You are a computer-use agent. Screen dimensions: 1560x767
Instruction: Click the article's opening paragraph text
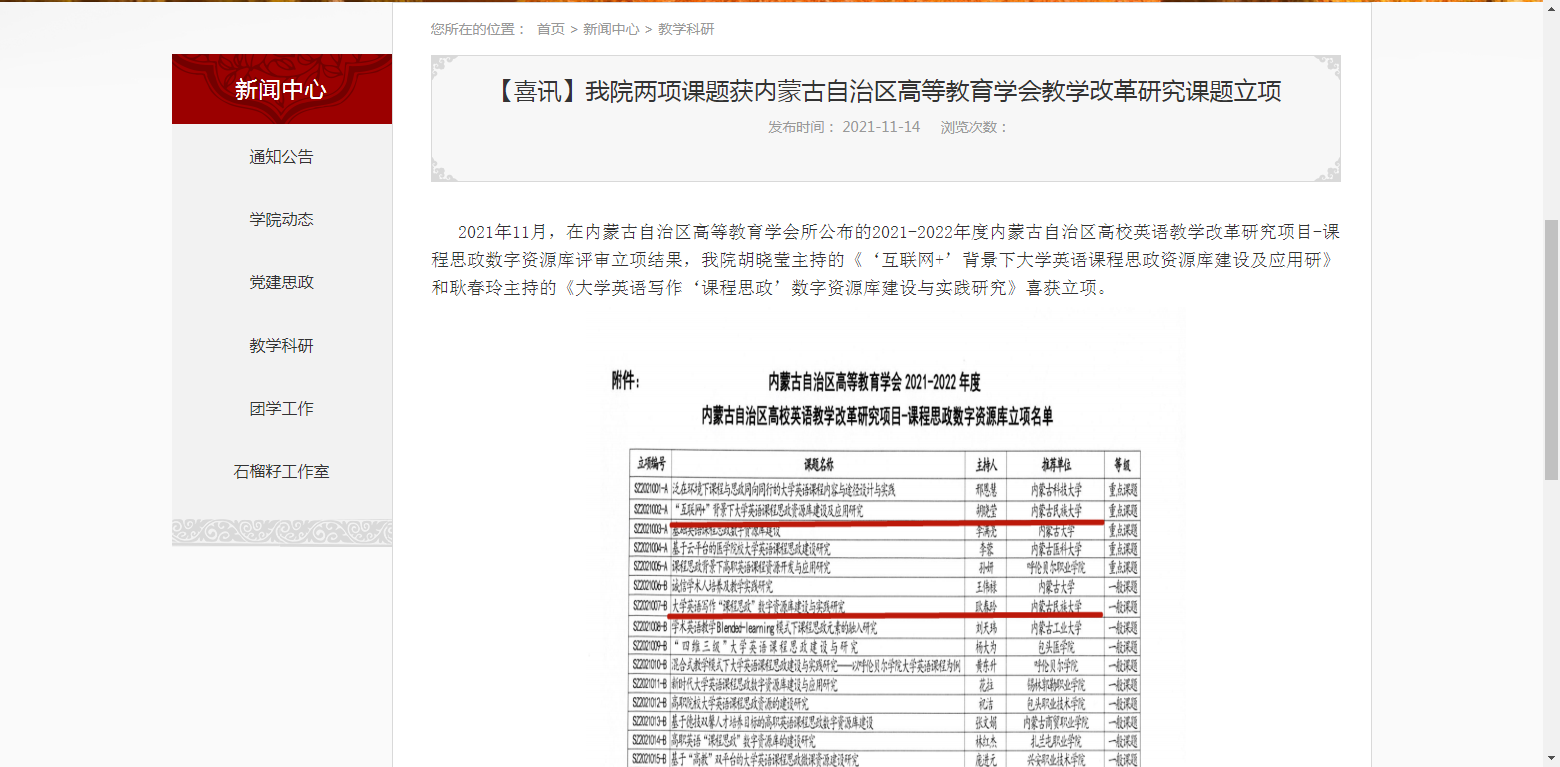point(885,260)
